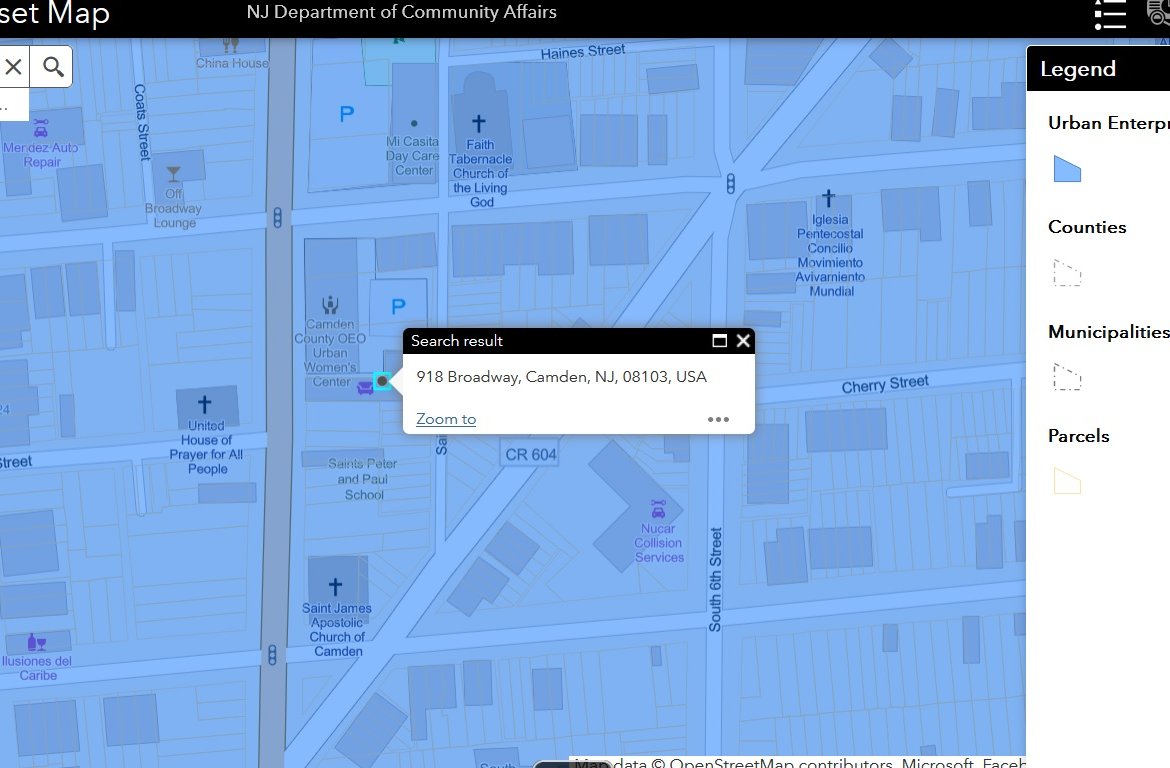The image size is (1170, 768).
Task: Click the Ilusiones del Caribe wine icon
Action: tap(36, 642)
